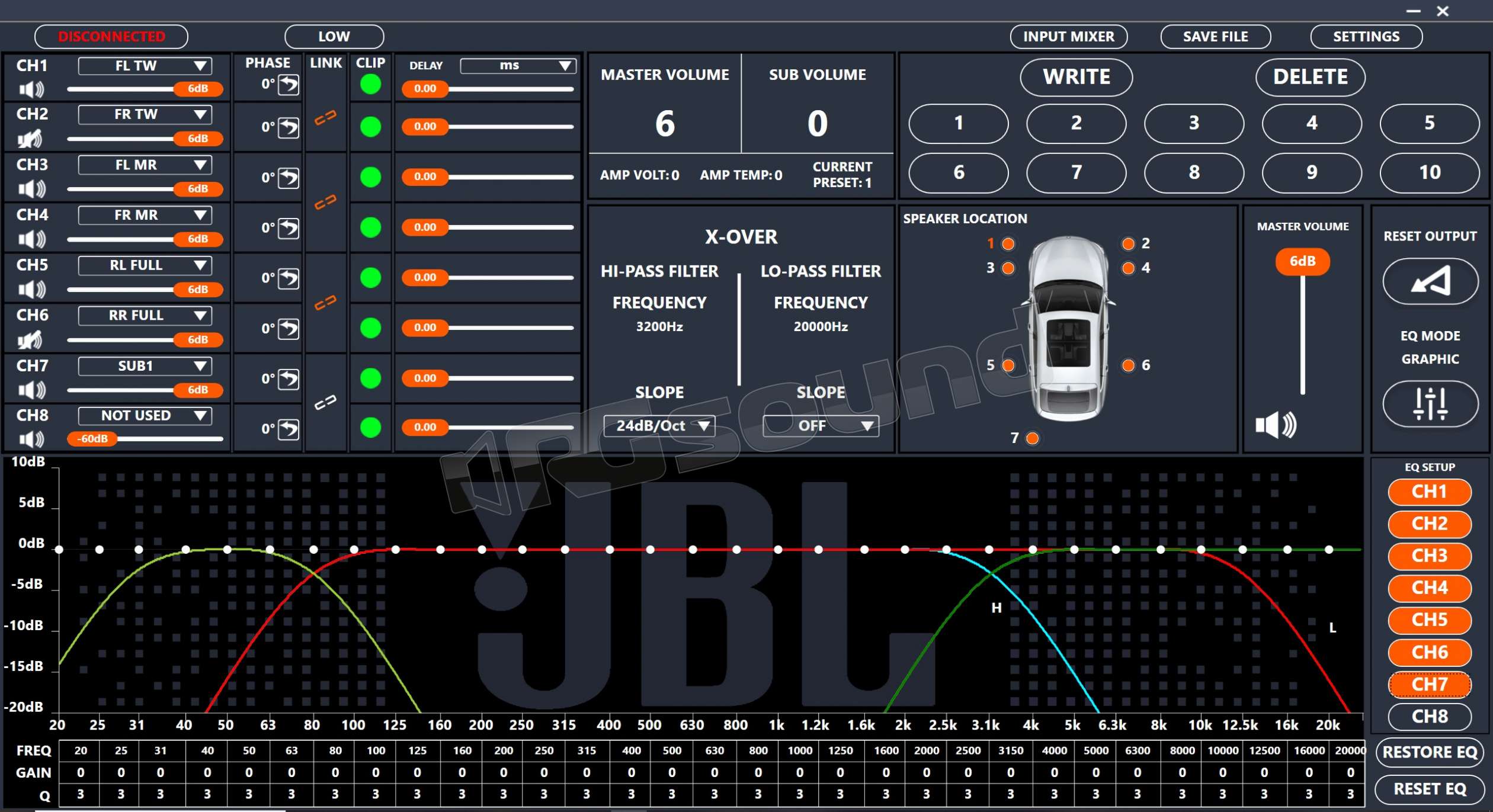Click the 1000 Hz gain cell

799,772
